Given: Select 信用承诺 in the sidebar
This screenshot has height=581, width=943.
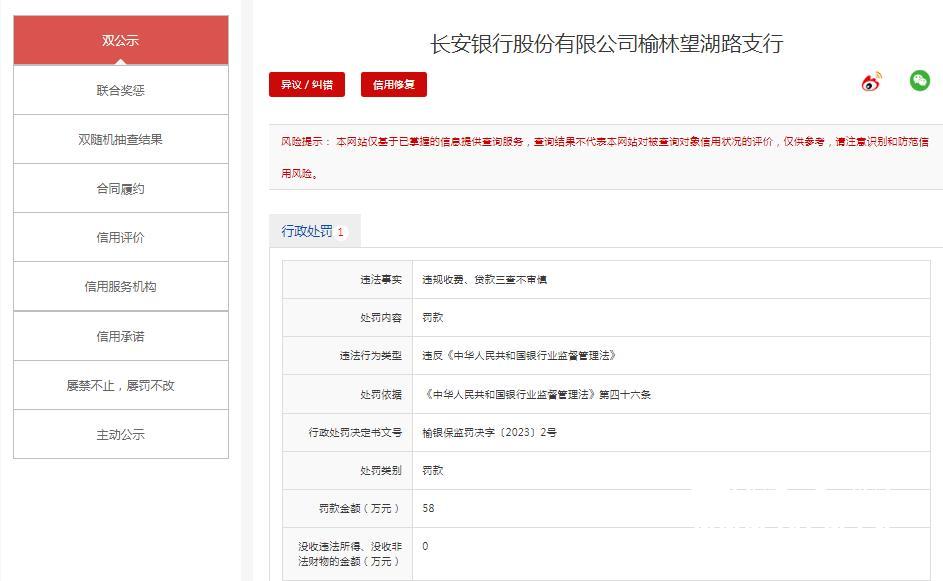Looking at the screenshot, I should [x=121, y=336].
